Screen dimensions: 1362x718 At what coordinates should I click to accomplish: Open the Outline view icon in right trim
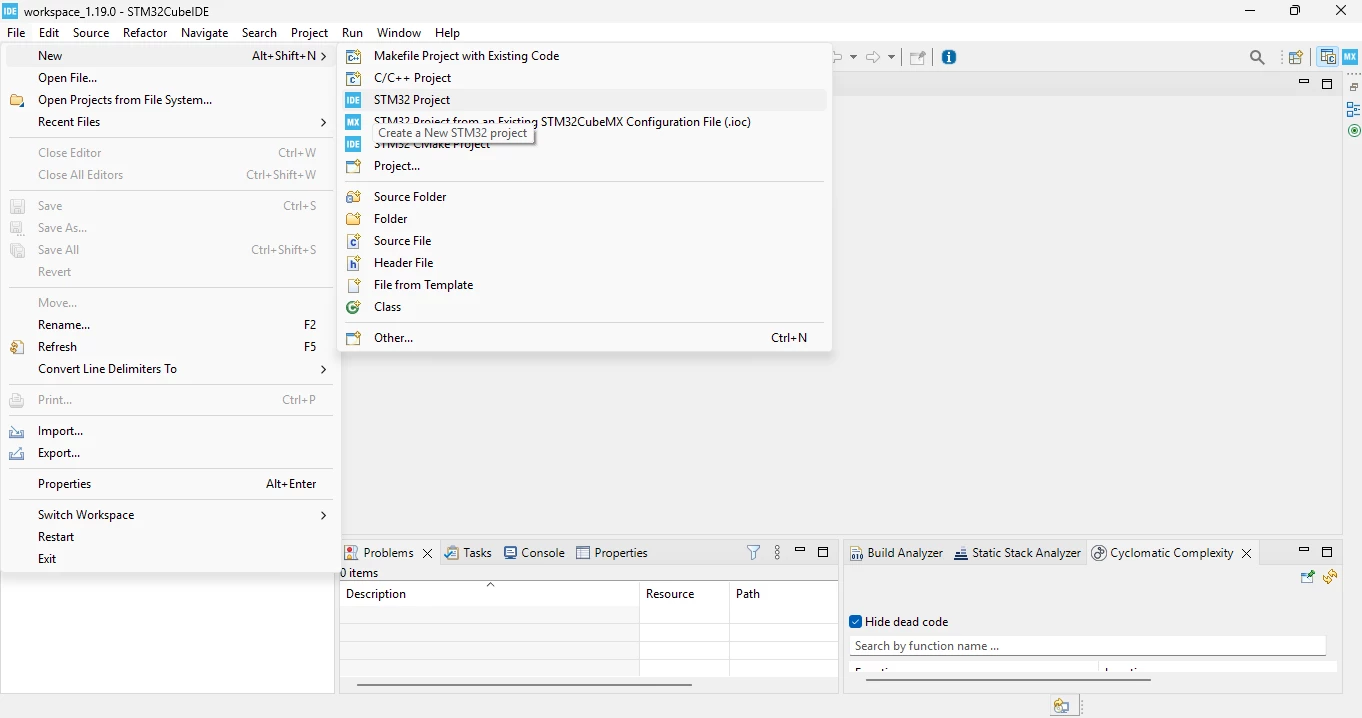tap(1354, 109)
